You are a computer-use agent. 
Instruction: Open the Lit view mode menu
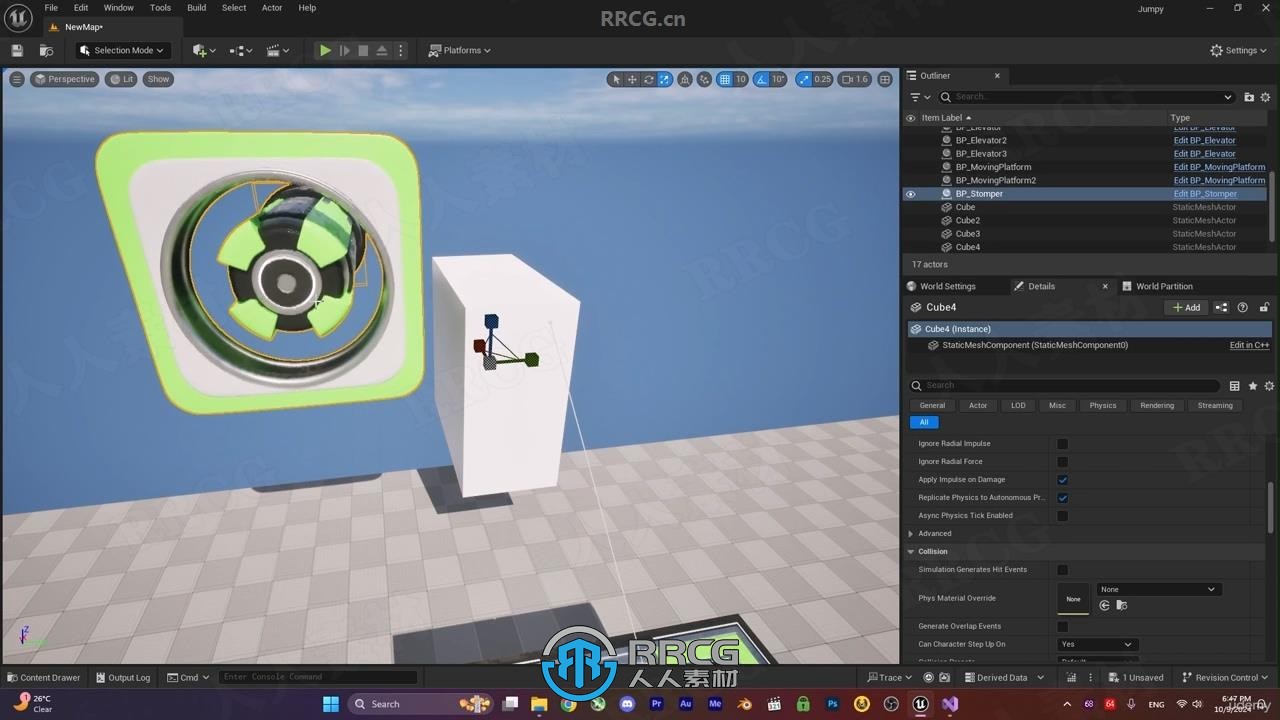click(x=122, y=79)
